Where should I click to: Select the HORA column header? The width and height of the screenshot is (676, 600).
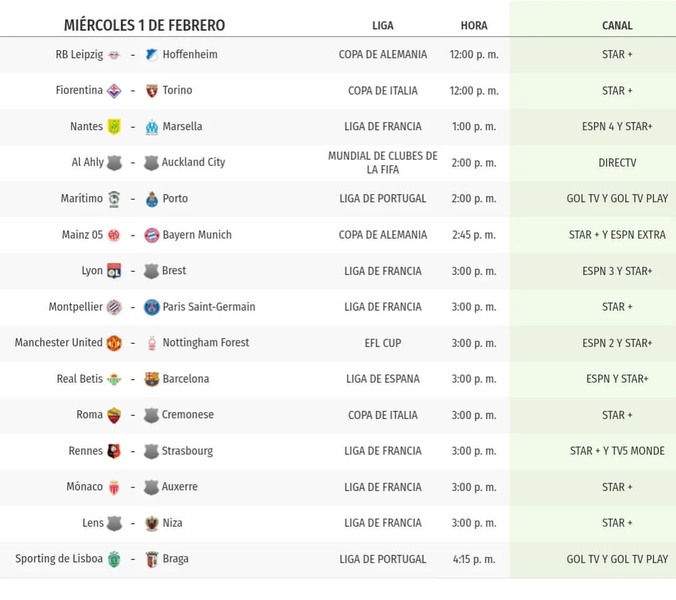(474, 26)
